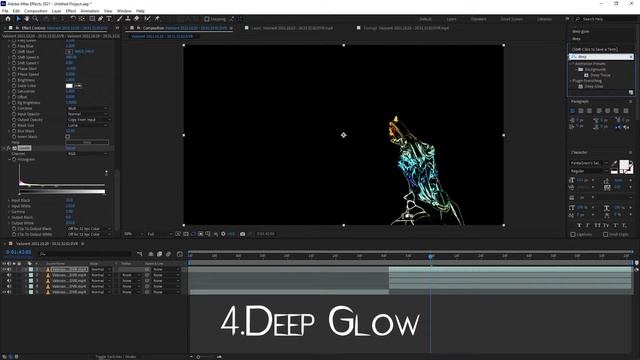Select the Rotation tool in toolbar
640x360 pixels.
(x=73, y=19)
